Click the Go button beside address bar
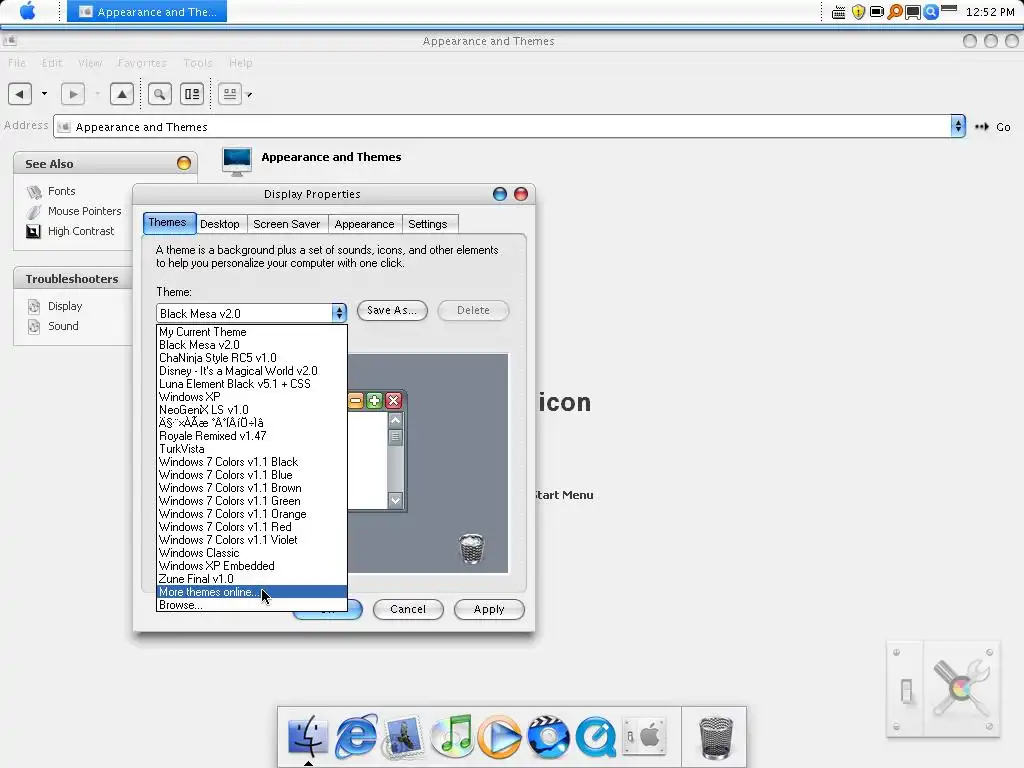Image resolution: width=1024 pixels, height=768 pixels. tap(993, 127)
